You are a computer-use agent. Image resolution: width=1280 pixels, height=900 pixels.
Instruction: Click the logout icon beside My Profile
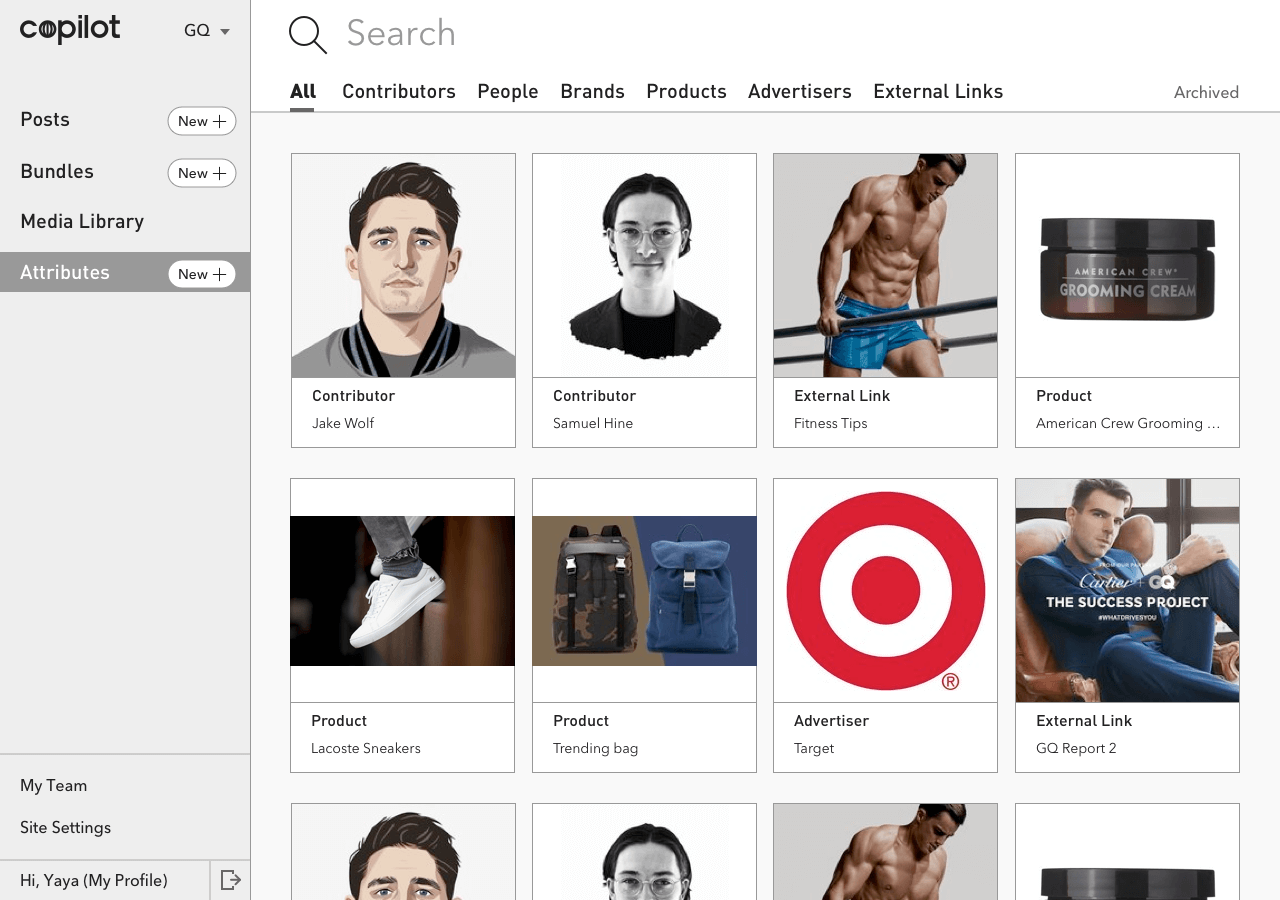(230, 880)
